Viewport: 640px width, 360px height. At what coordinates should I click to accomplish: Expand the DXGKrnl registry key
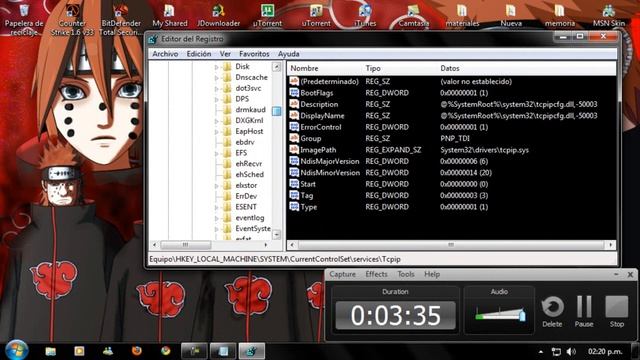pos(217,121)
